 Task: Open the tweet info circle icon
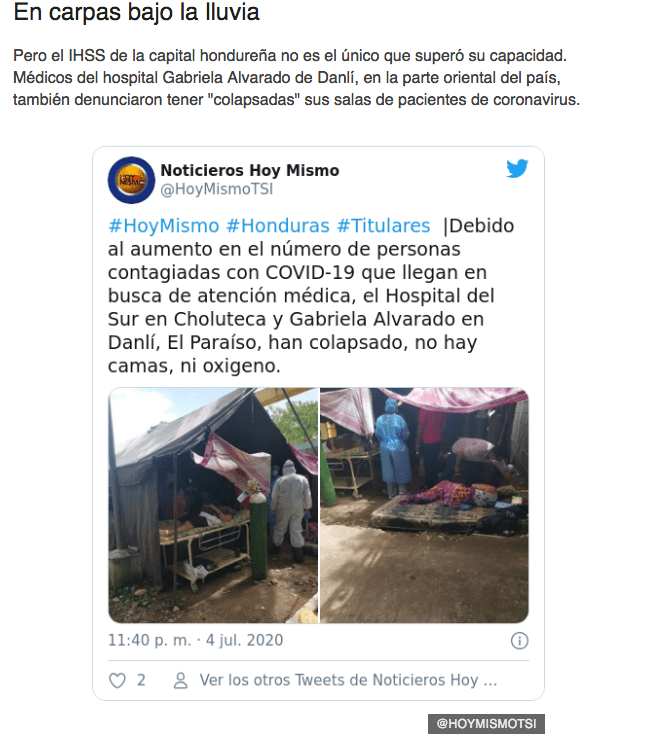[519, 641]
